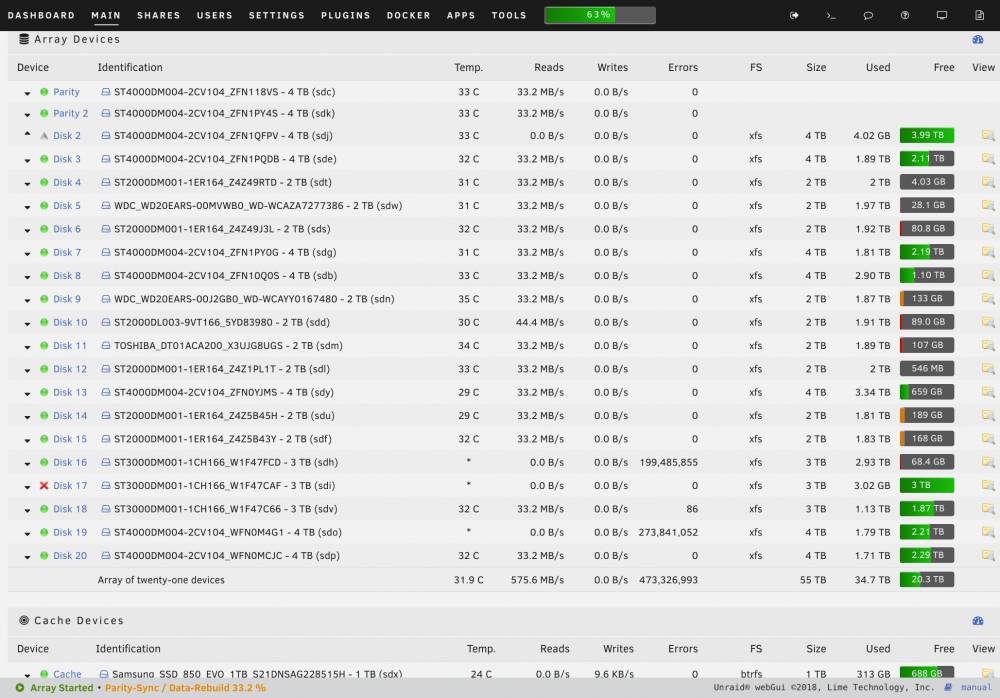Browse Disk 3 folder view icon
The image size is (1000, 698).
(x=988, y=158)
